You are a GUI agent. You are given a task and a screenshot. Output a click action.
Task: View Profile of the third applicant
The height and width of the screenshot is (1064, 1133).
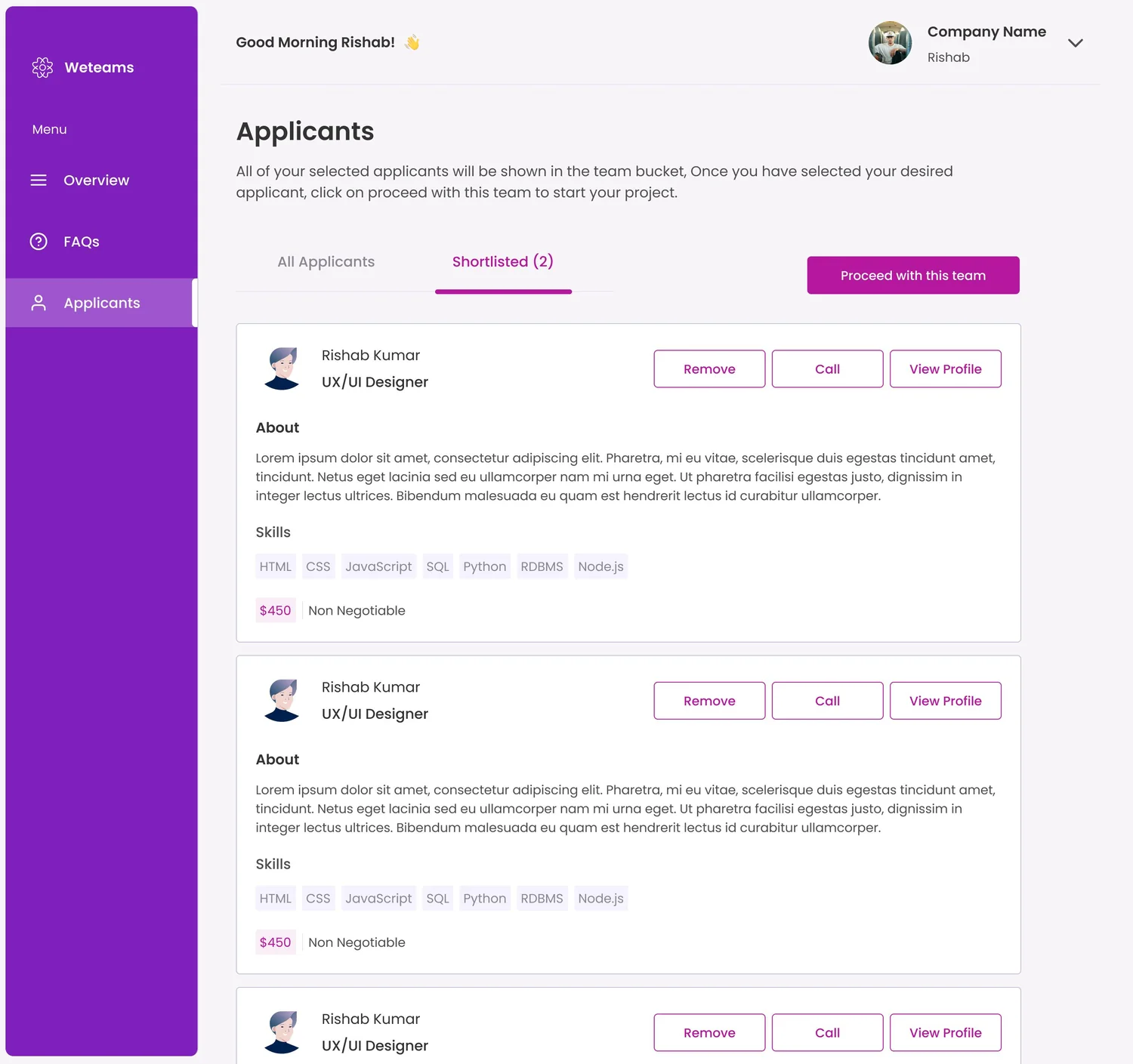coord(946,1032)
